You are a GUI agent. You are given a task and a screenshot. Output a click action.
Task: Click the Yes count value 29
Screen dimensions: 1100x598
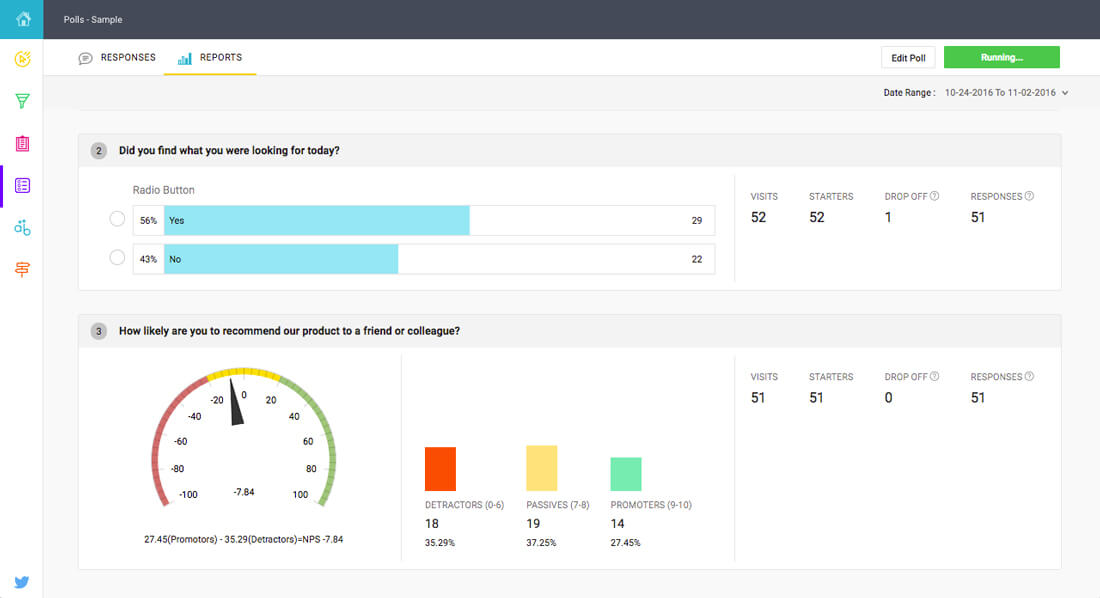pos(697,220)
